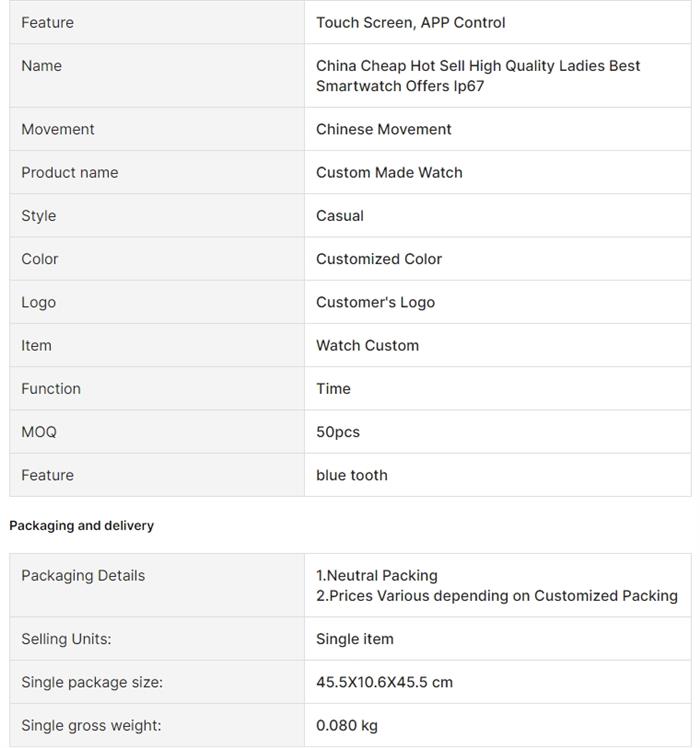Click the "Casual" style value
Viewport: 700px width, 748px height.
coord(340,215)
